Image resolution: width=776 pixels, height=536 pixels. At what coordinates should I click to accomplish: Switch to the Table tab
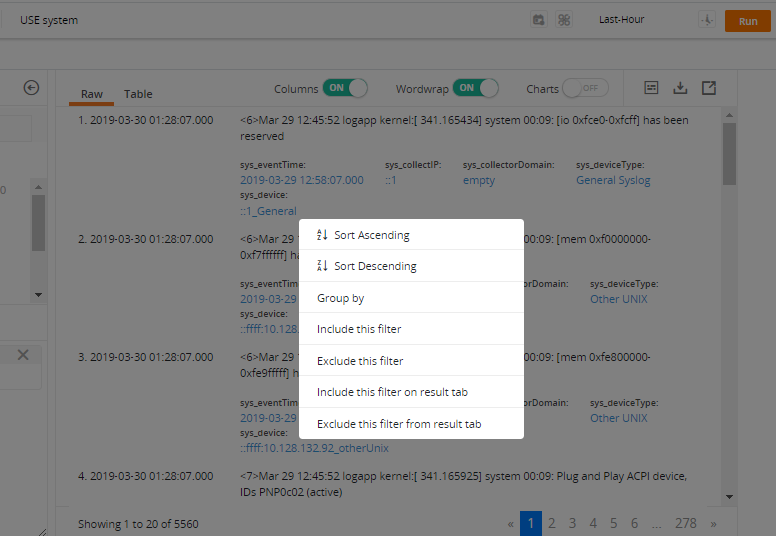click(138, 94)
